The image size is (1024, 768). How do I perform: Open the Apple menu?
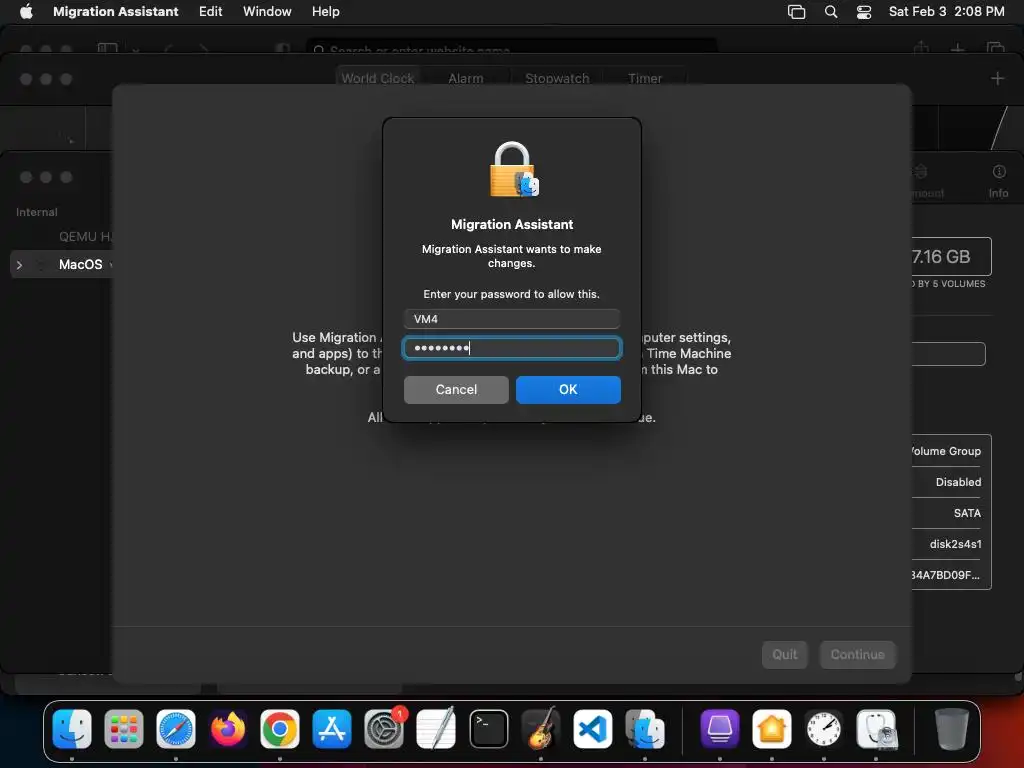(26, 11)
